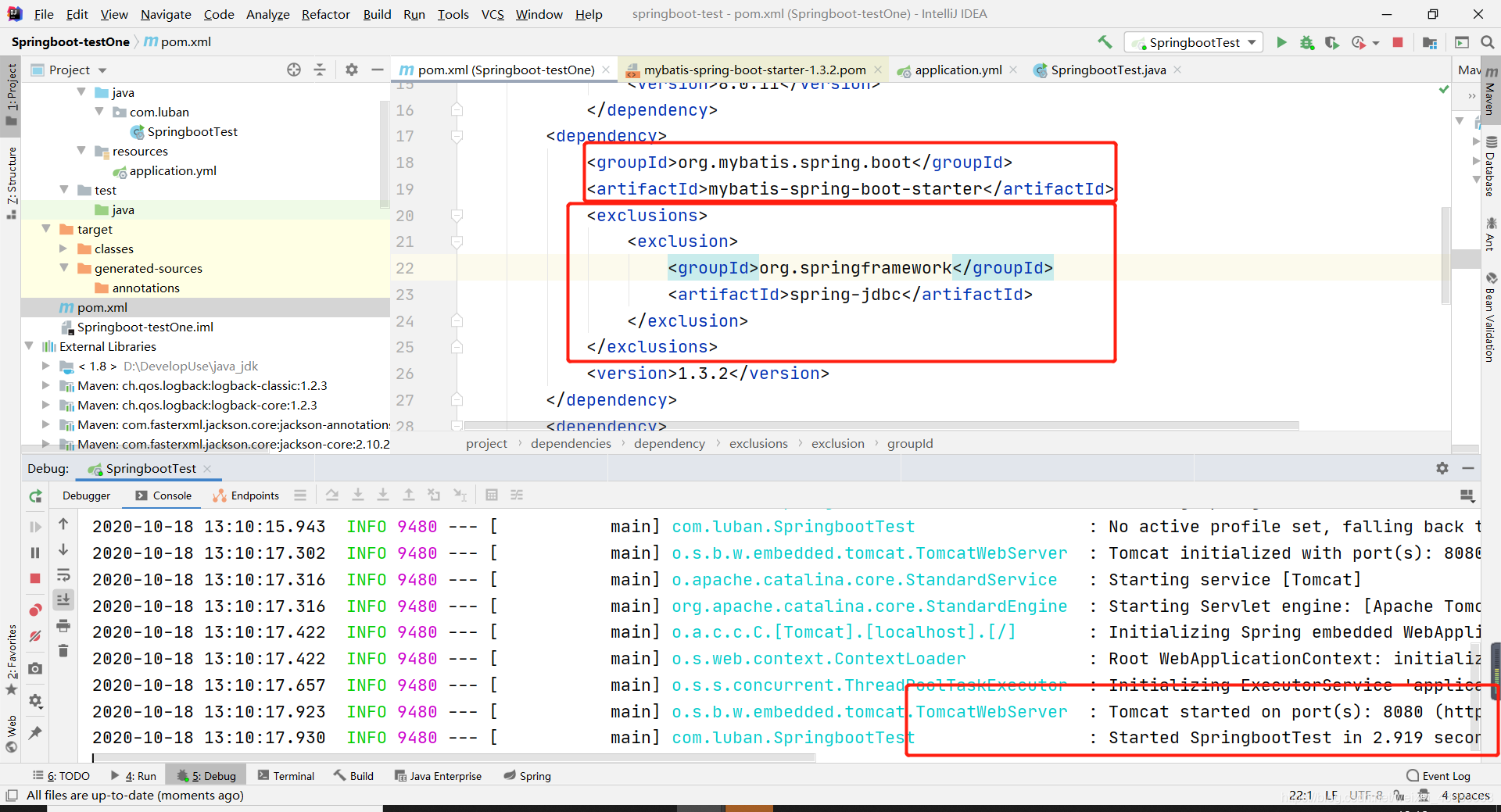Stop the running app with the top red square
Viewport: 1501px width, 812px height.
pyautogui.click(x=1398, y=42)
